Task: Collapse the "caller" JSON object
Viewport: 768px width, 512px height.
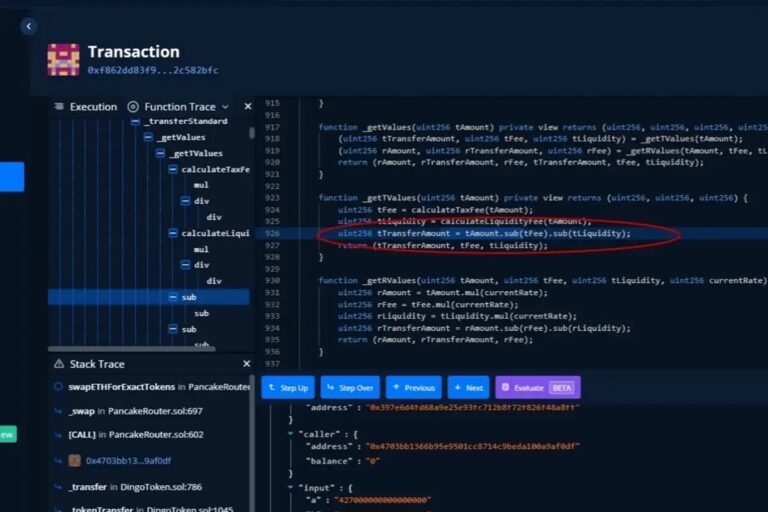Action: coord(291,434)
